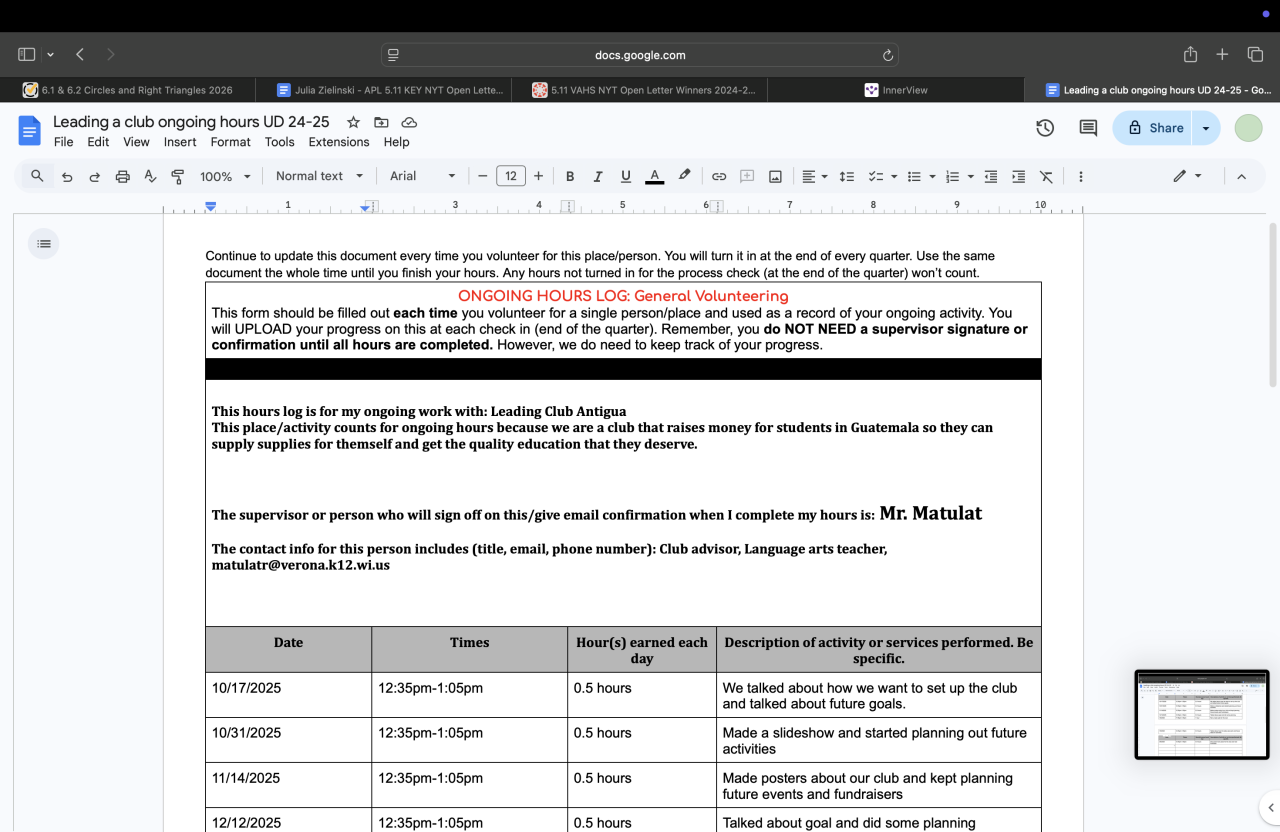1280x832 pixels.
Task: Reload the page in Safari
Action: tap(887, 55)
